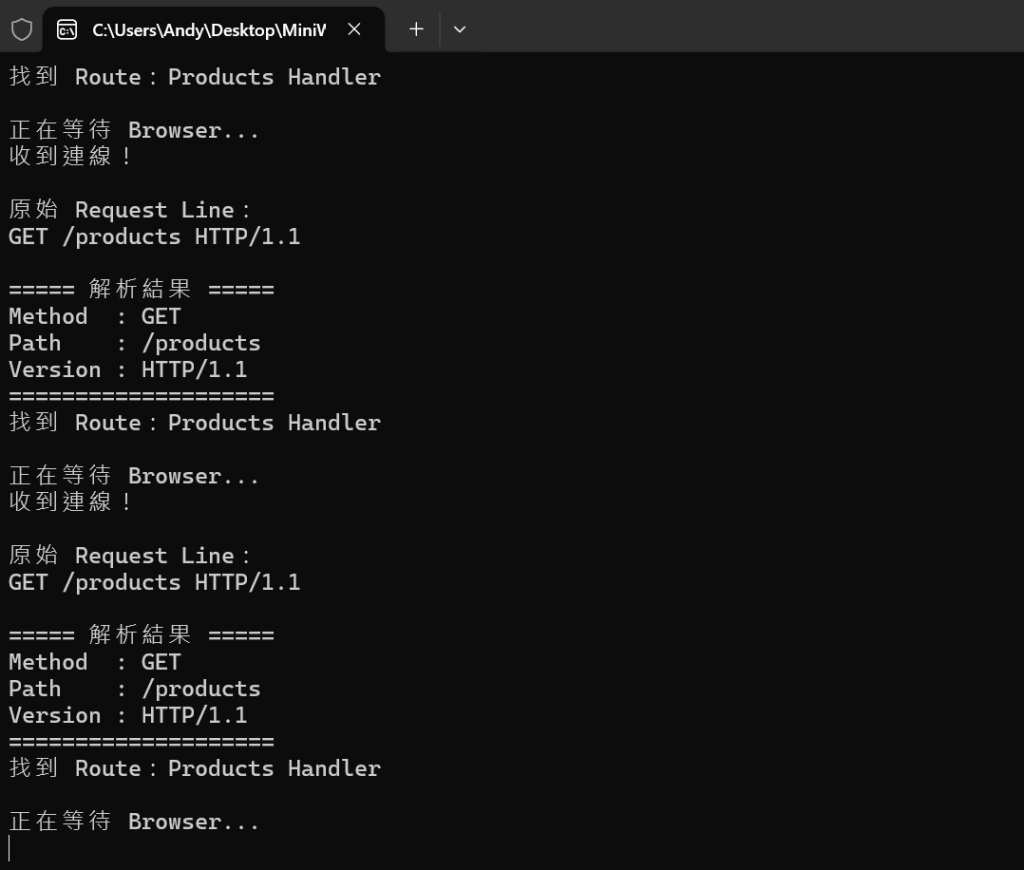Image resolution: width=1024 pixels, height=870 pixels.
Task: Click the last "正在等待 Browser..." output line
Action: click(134, 821)
